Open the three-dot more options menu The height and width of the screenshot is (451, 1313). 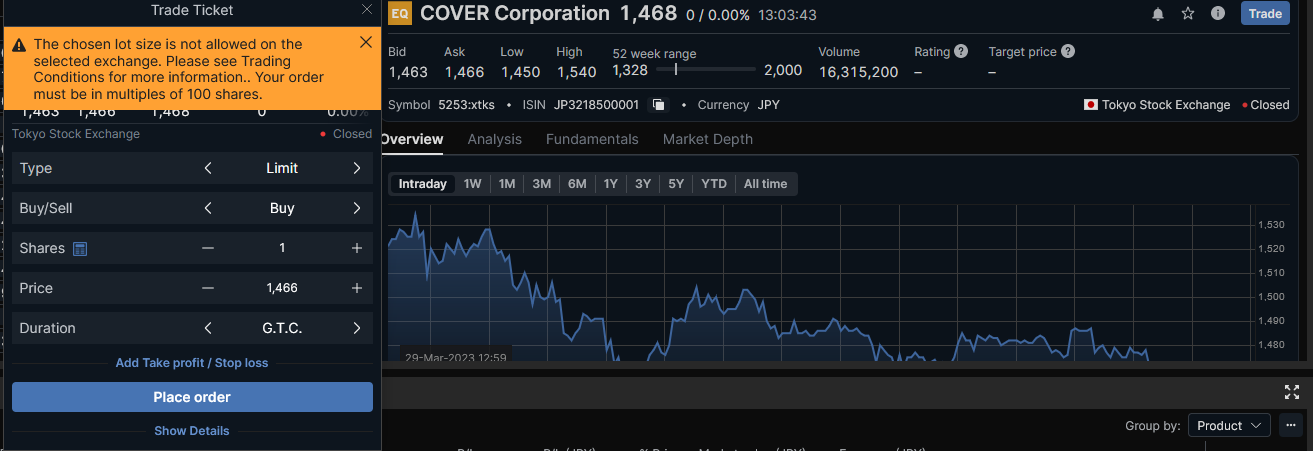pos(1292,426)
